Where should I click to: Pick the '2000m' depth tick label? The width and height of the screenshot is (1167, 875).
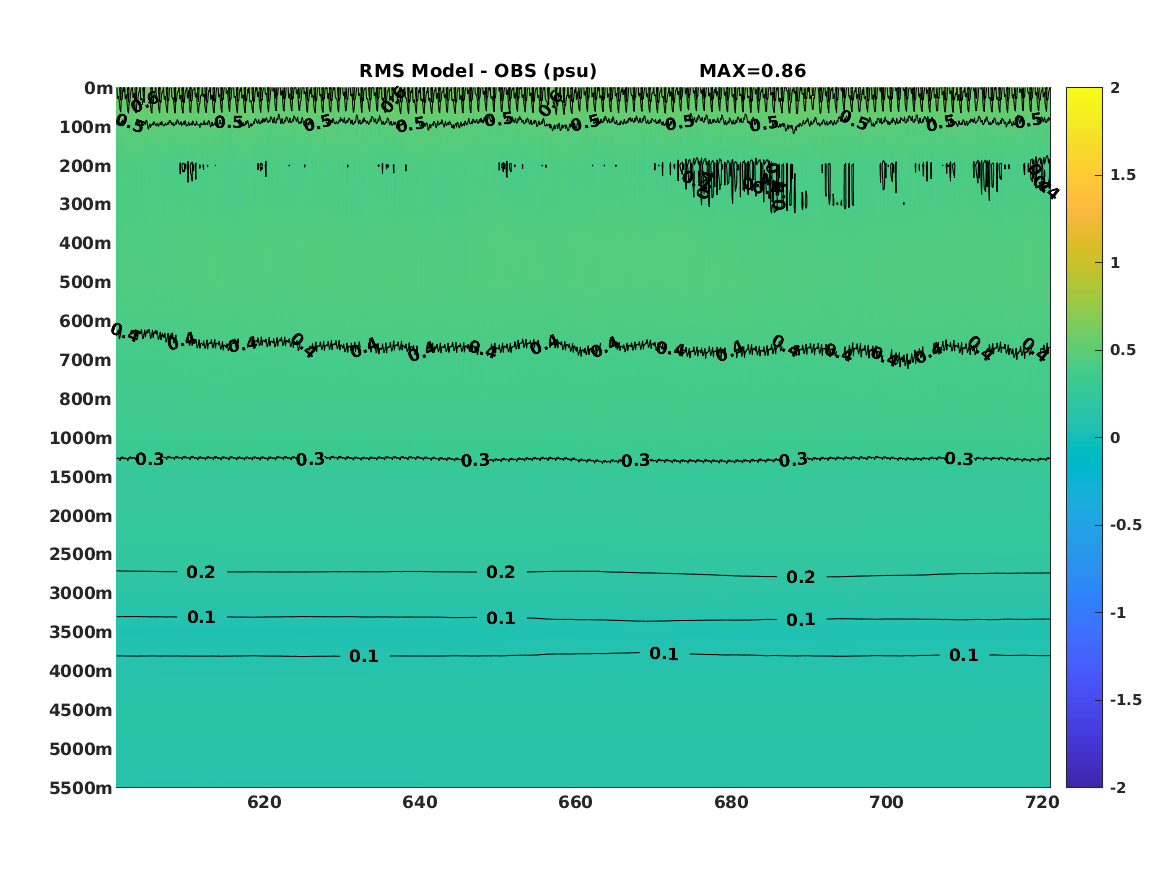point(80,516)
